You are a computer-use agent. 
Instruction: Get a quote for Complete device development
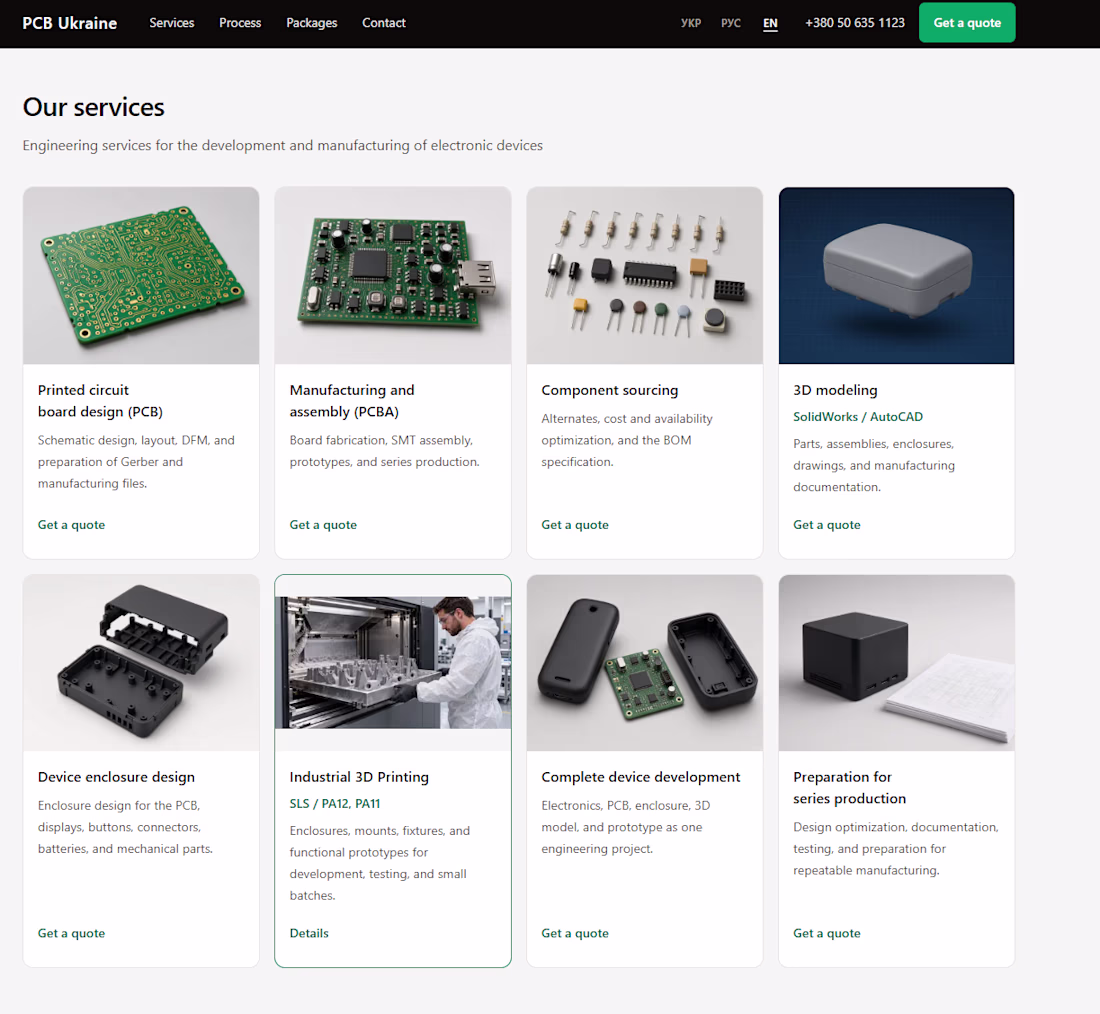pyautogui.click(x=575, y=933)
